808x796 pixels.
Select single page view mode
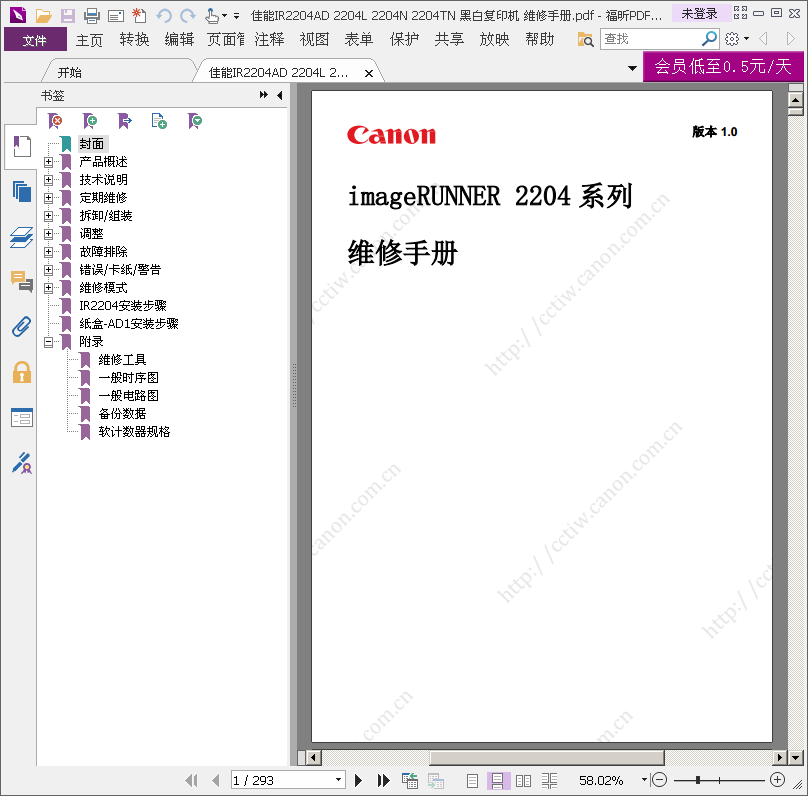472,781
